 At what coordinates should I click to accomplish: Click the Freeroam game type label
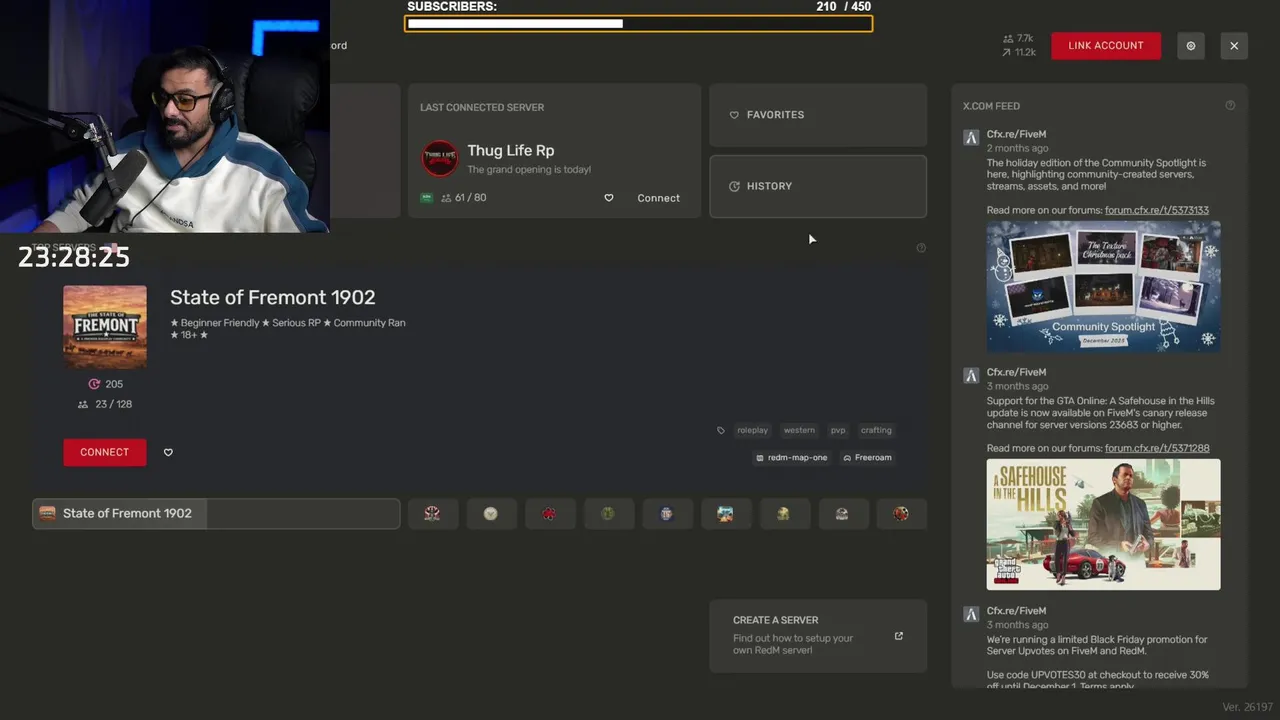tap(866, 458)
